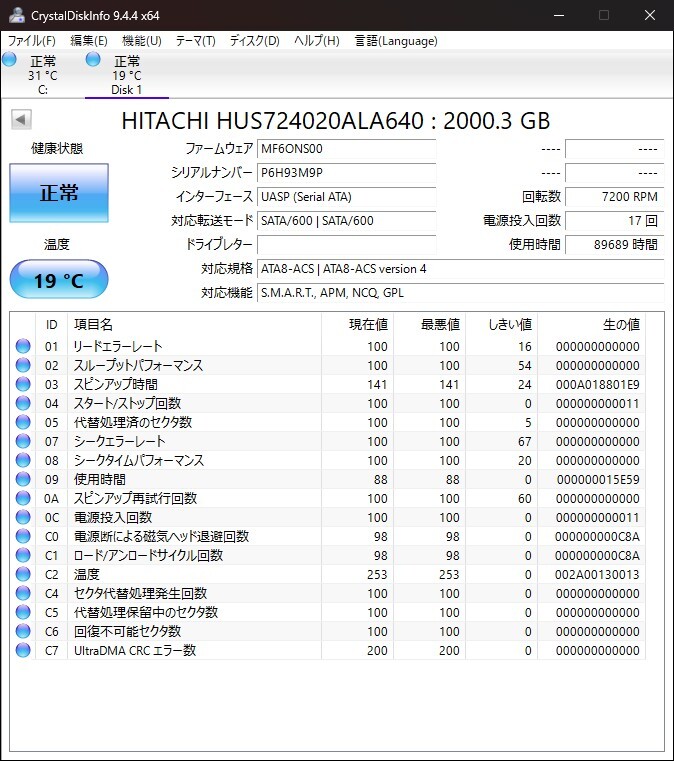Click status orb of row 04 スタート/ストップ回数
The width and height of the screenshot is (674, 761).
point(23,403)
